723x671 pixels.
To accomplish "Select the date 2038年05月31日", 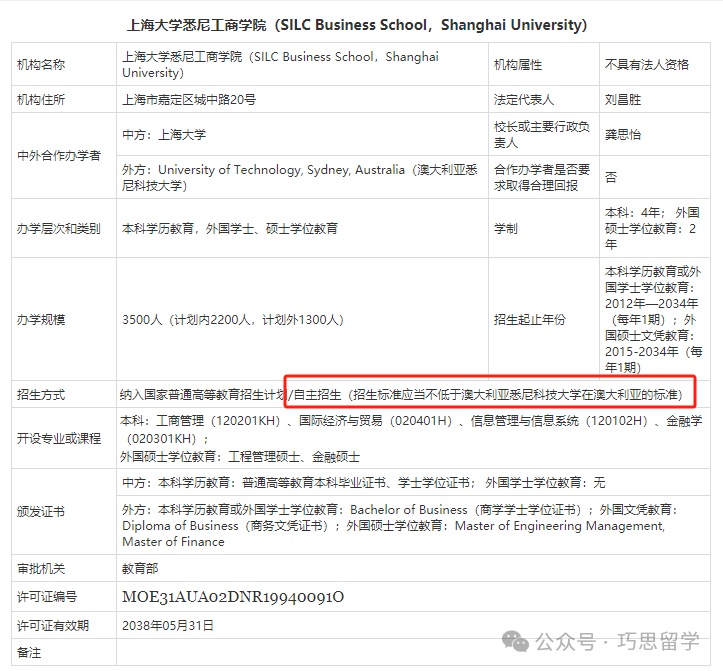I will 168,626.
